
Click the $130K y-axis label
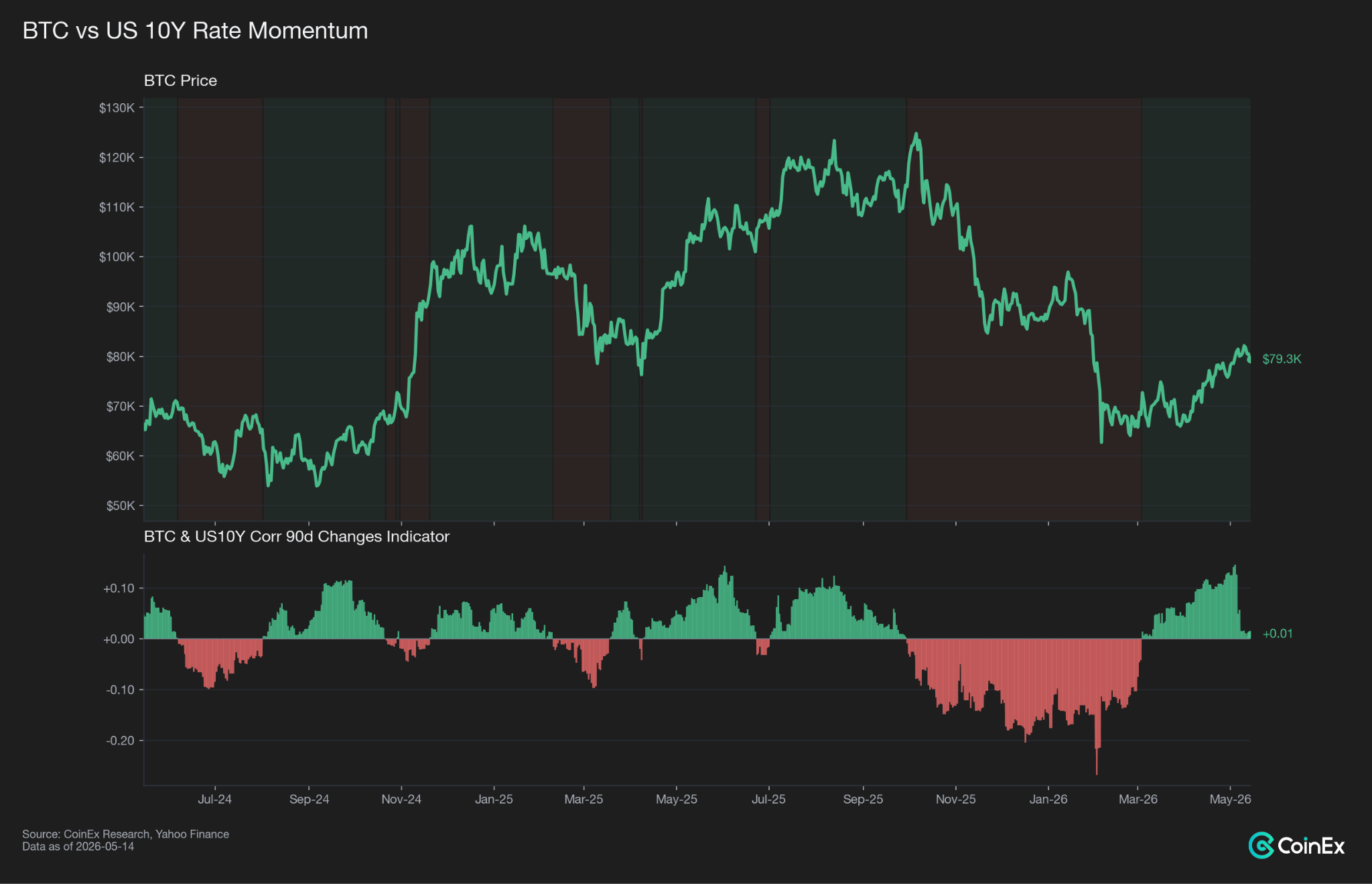(x=117, y=108)
